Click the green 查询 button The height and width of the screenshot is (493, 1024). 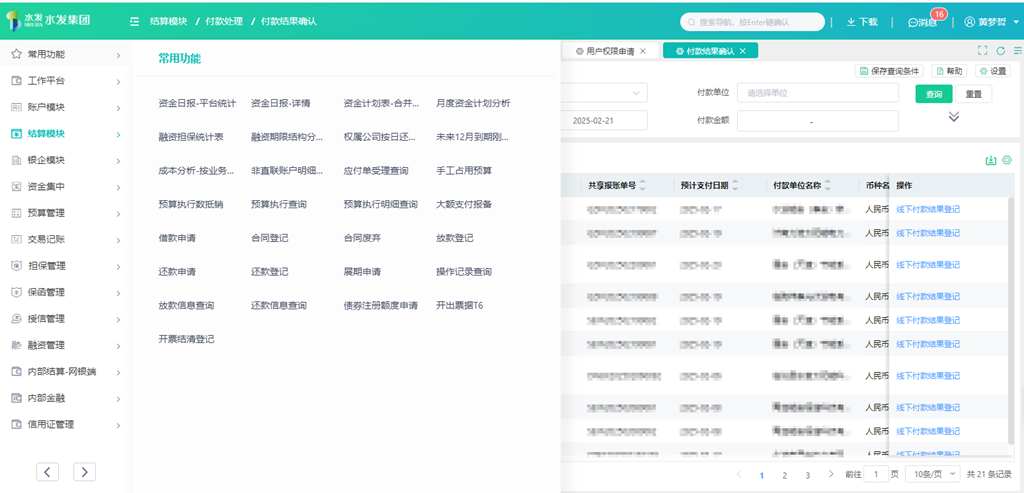pos(933,94)
